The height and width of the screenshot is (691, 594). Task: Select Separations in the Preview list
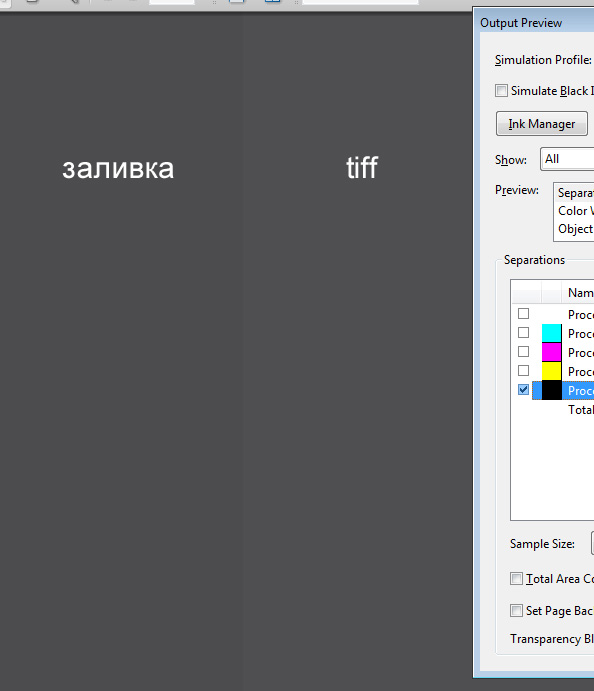pos(575,193)
